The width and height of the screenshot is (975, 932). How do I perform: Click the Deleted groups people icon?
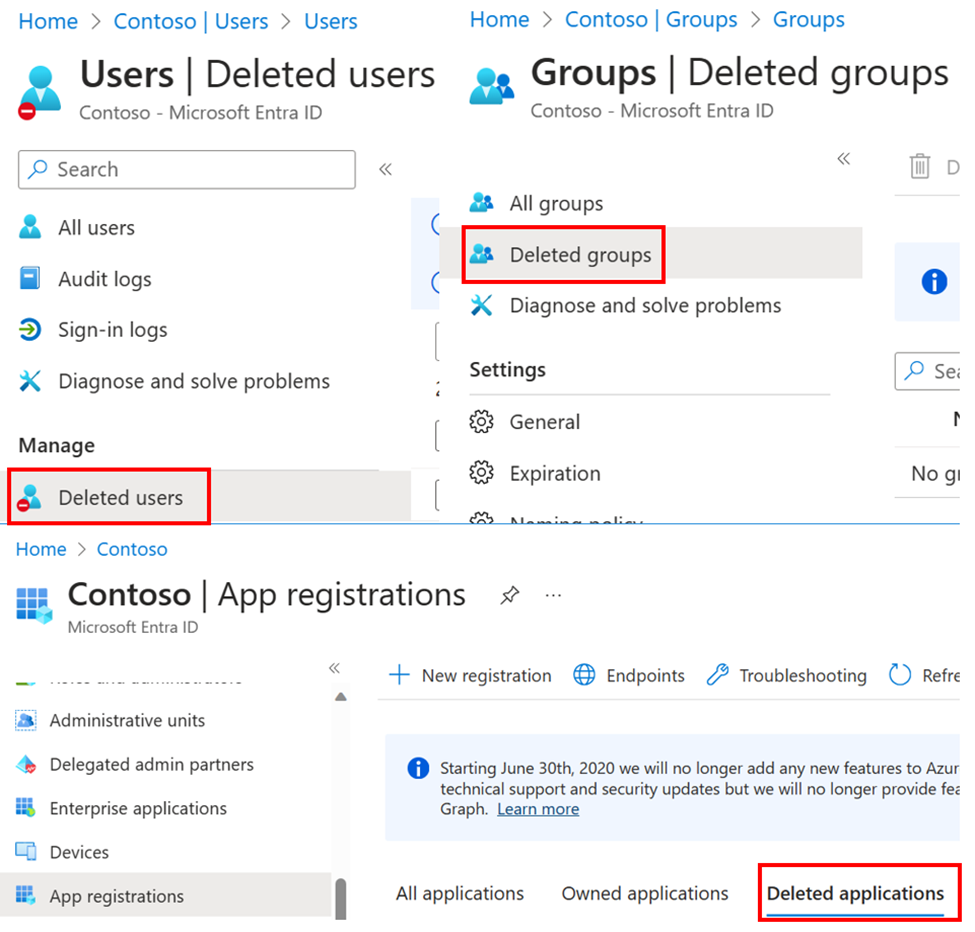[x=481, y=254]
